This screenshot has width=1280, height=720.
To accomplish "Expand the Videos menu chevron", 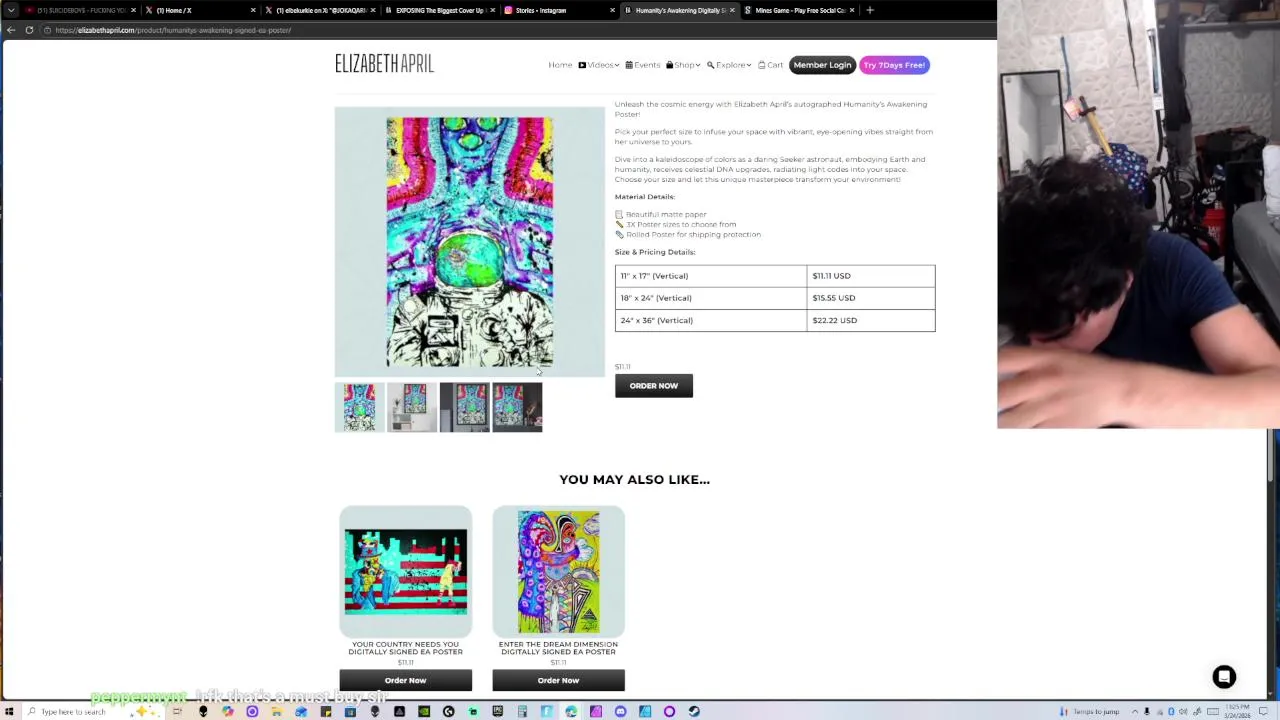I will (617, 66).
